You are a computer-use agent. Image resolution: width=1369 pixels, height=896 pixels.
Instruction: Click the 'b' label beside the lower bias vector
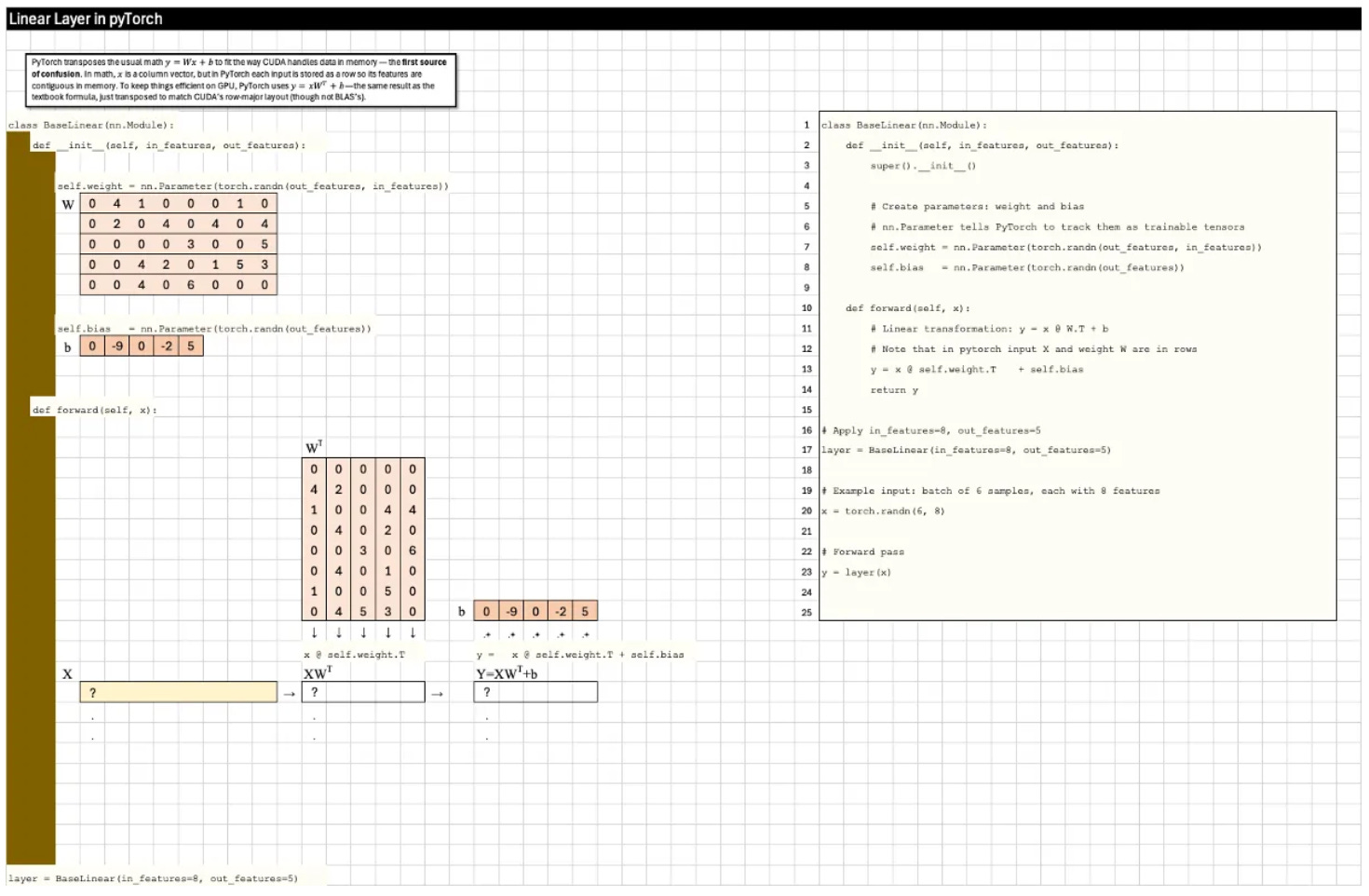[x=461, y=612]
